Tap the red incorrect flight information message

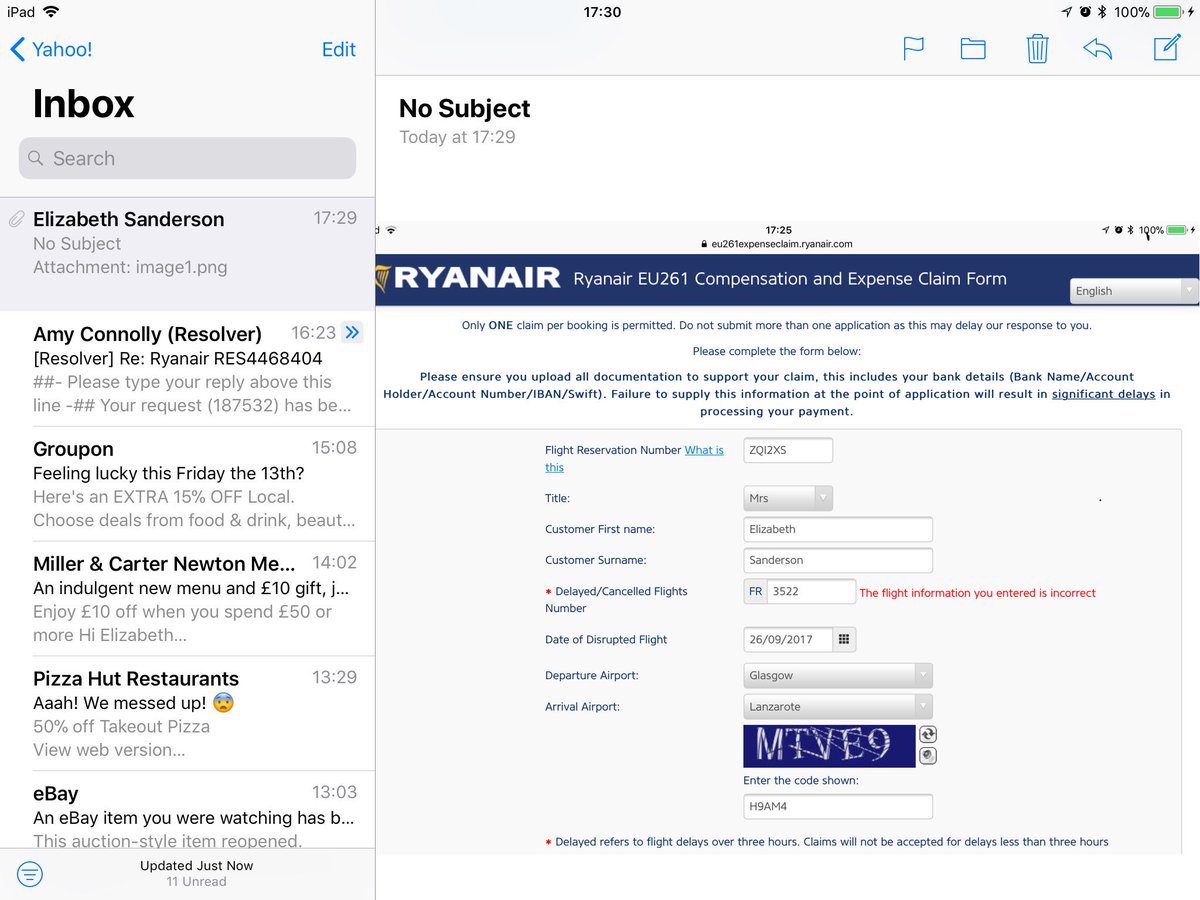point(977,593)
